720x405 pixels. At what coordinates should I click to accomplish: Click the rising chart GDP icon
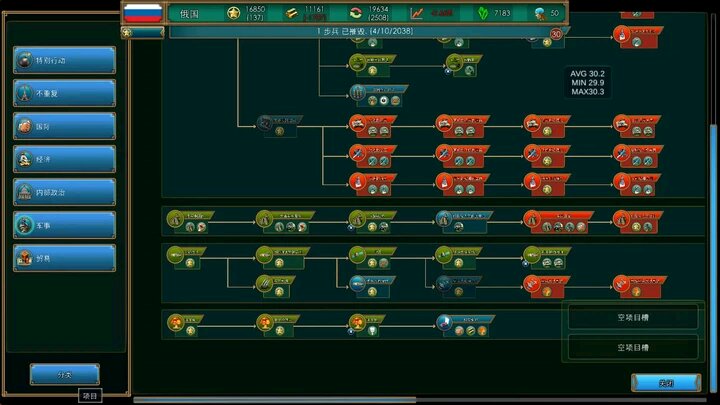417,13
